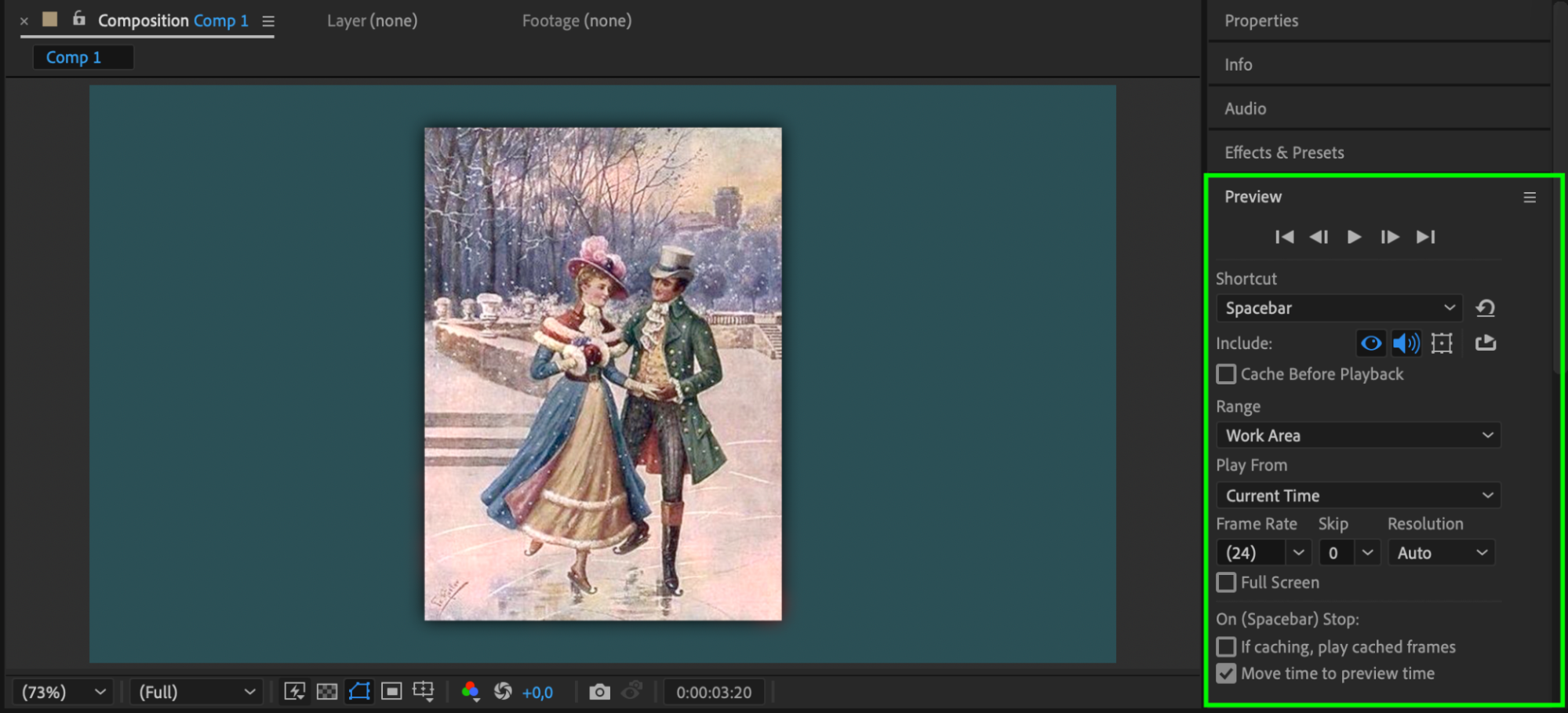The image size is (1568, 713).
Task: Click the Skip value field
Action: tap(1337, 553)
